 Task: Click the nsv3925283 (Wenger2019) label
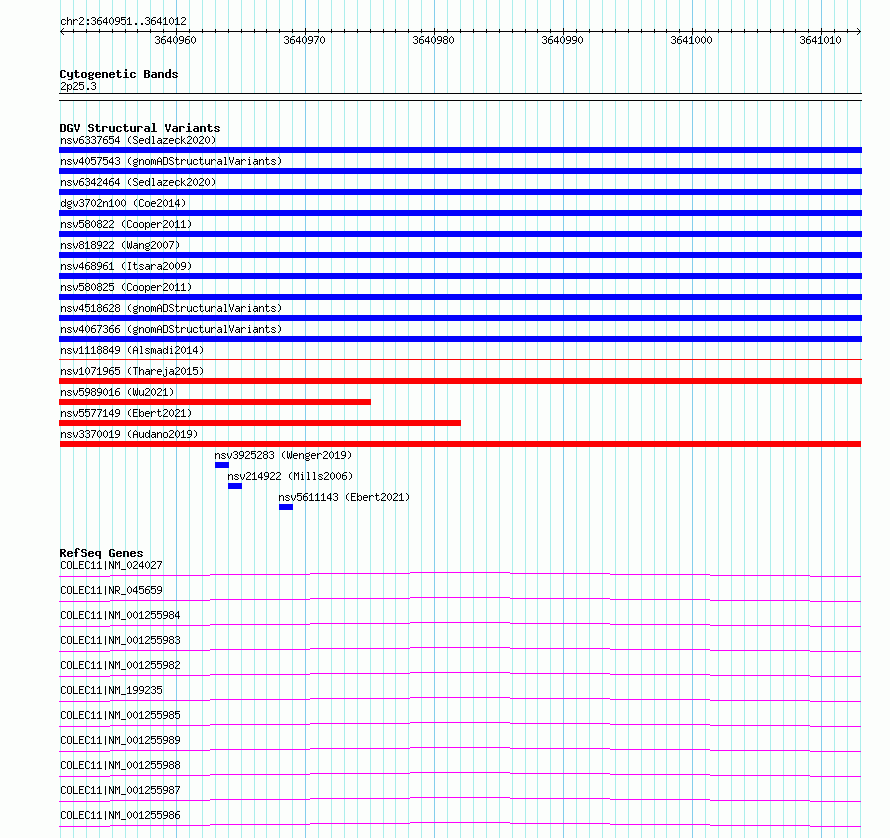pos(283,455)
